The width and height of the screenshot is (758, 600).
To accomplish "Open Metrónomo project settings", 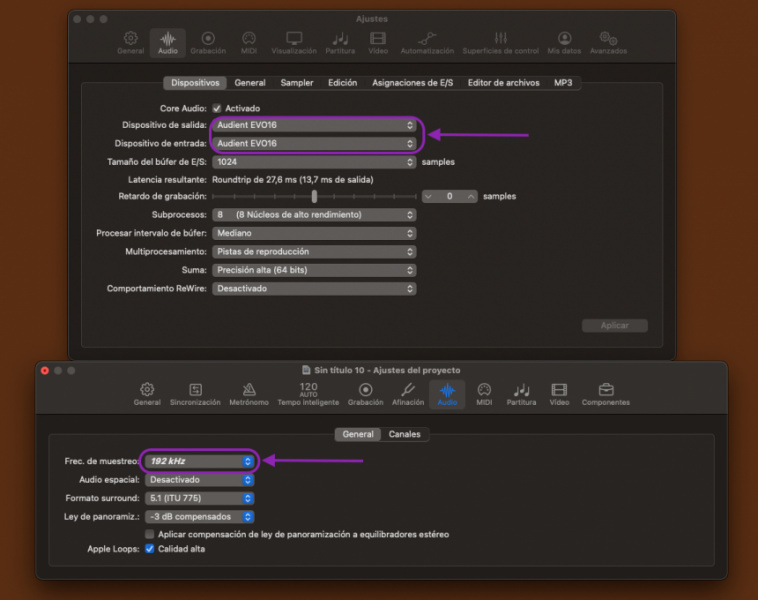I will [248, 394].
